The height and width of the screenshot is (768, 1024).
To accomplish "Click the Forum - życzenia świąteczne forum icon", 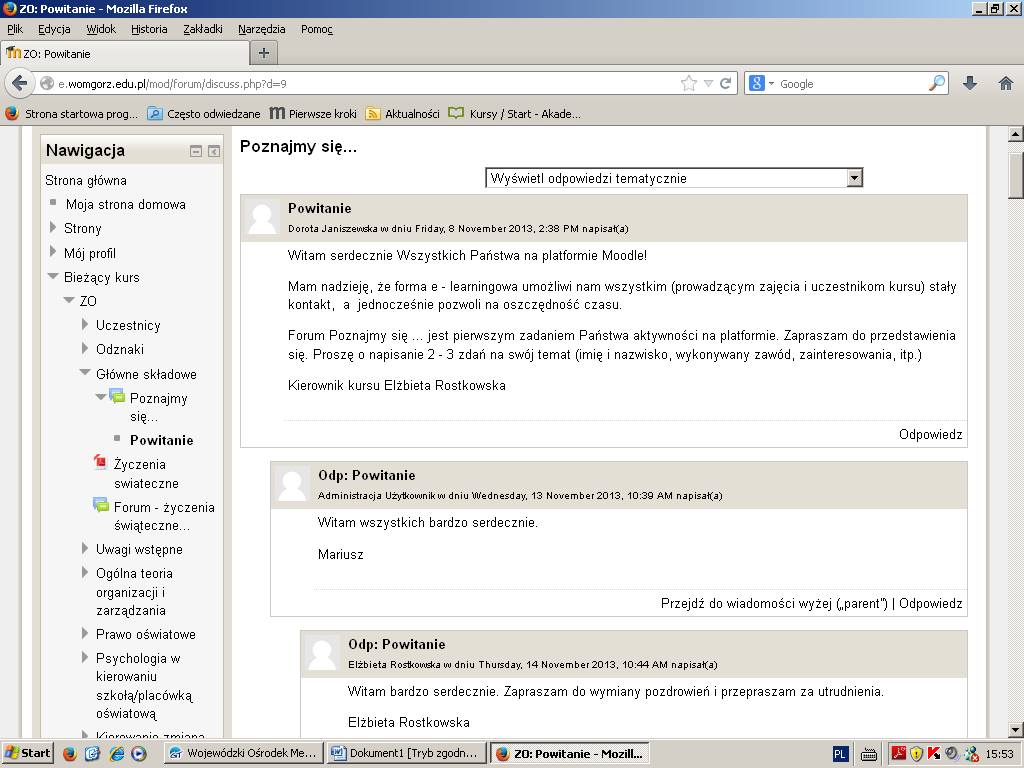I will [x=101, y=504].
